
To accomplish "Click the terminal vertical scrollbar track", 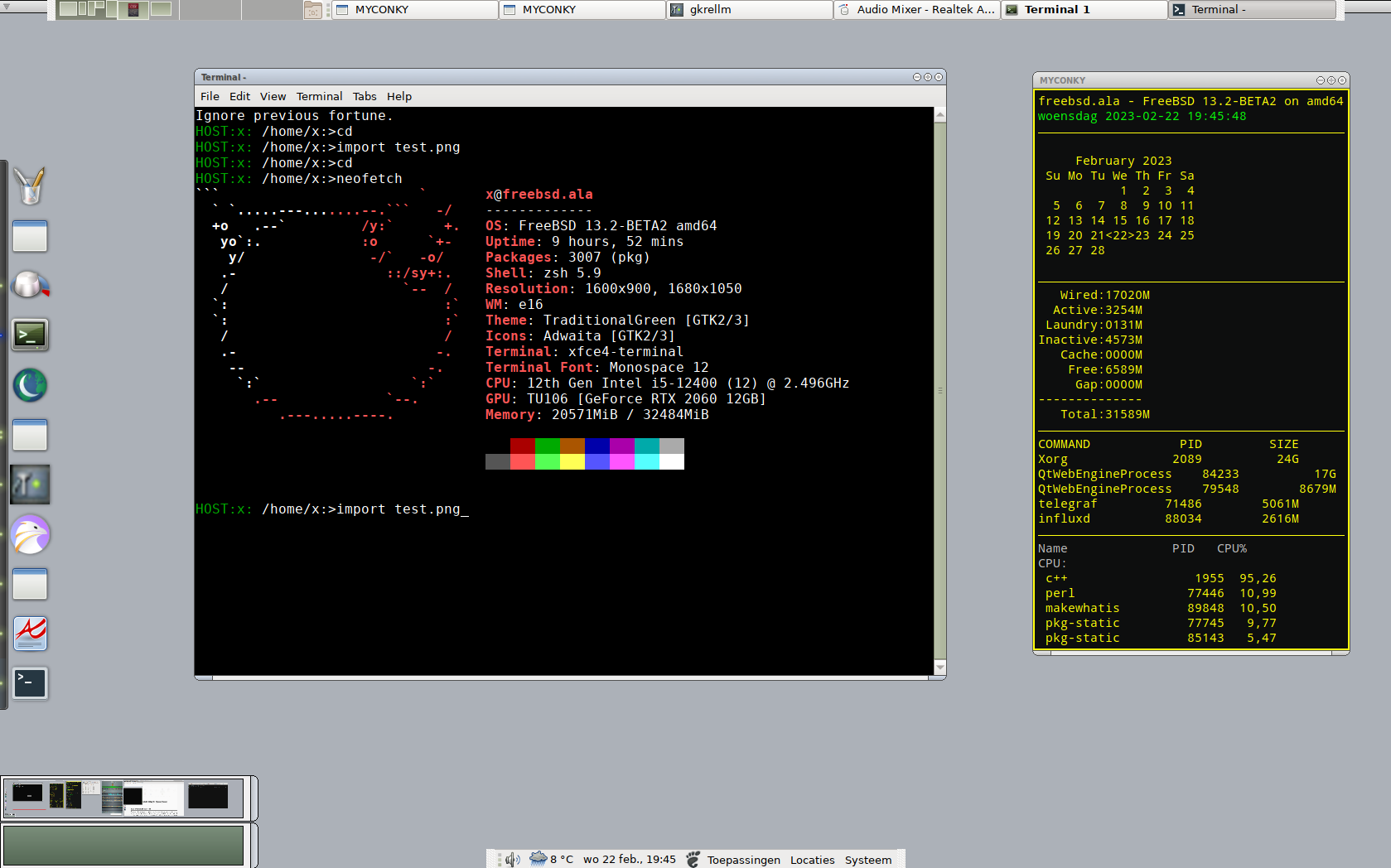I will coord(939,391).
